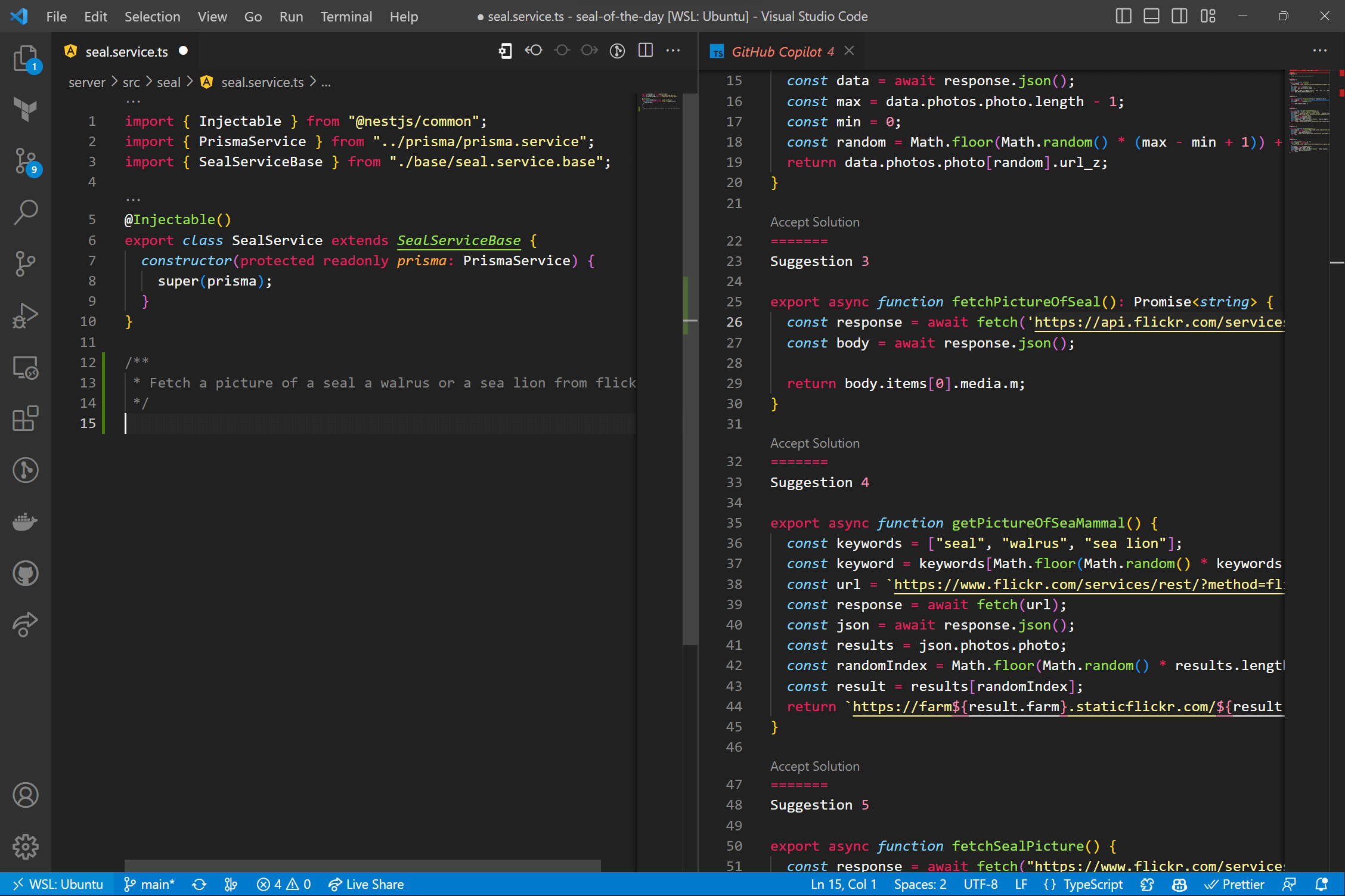Open the server breadcrumb dropdown
The height and width of the screenshot is (896, 1345).
(86, 82)
